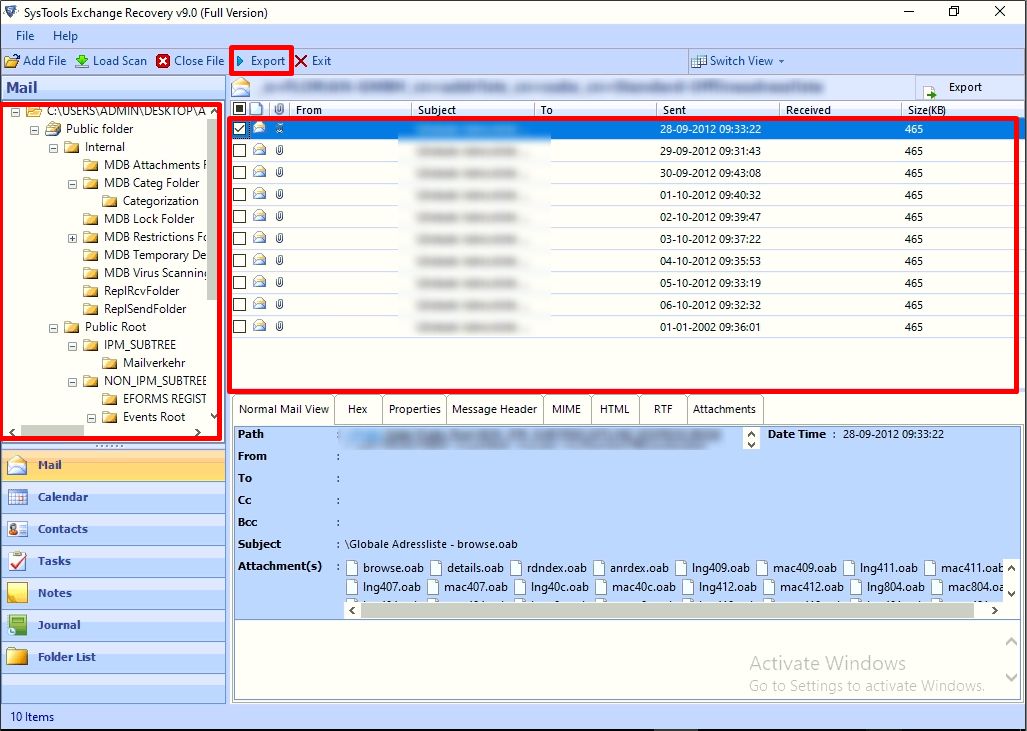Click the MDB Virus Scanning folder icon
Screen dimensions: 1027x731
click(x=91, y=272)
